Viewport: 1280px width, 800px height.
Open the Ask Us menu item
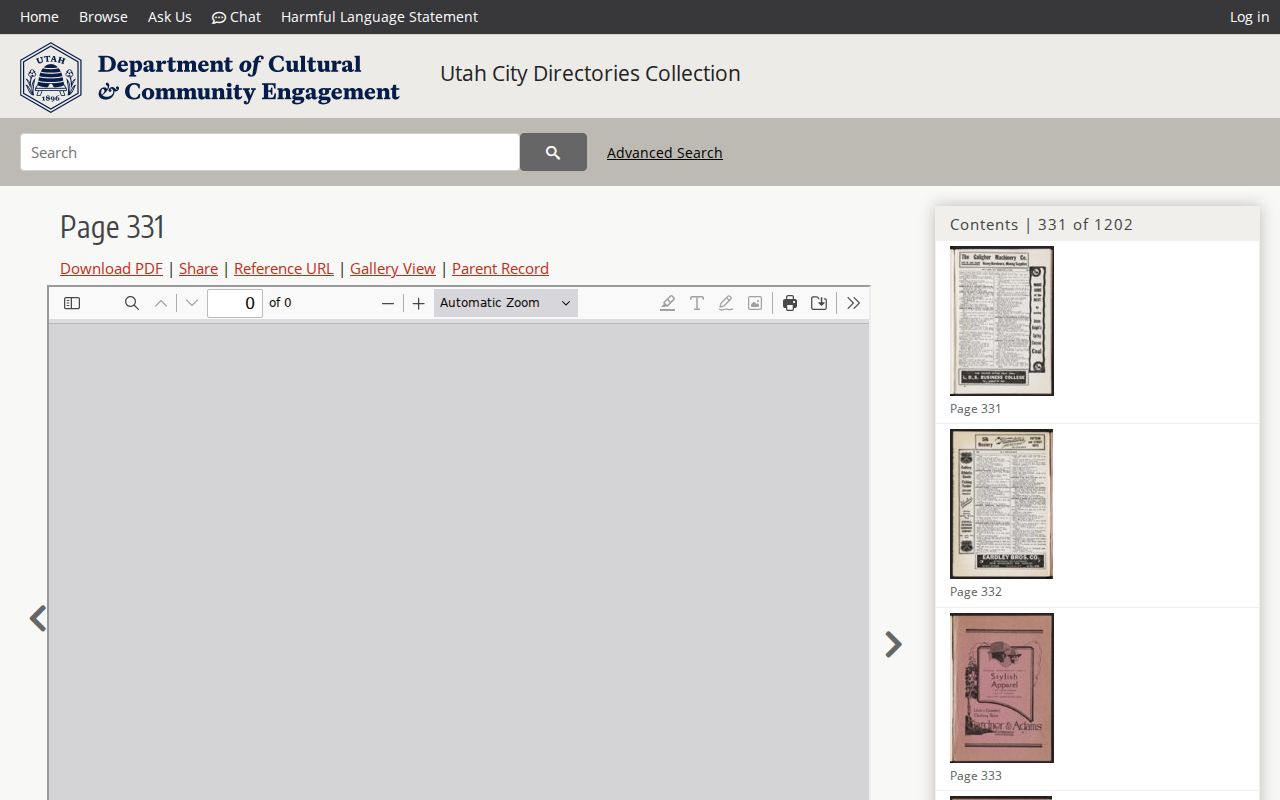pos(170,17)
